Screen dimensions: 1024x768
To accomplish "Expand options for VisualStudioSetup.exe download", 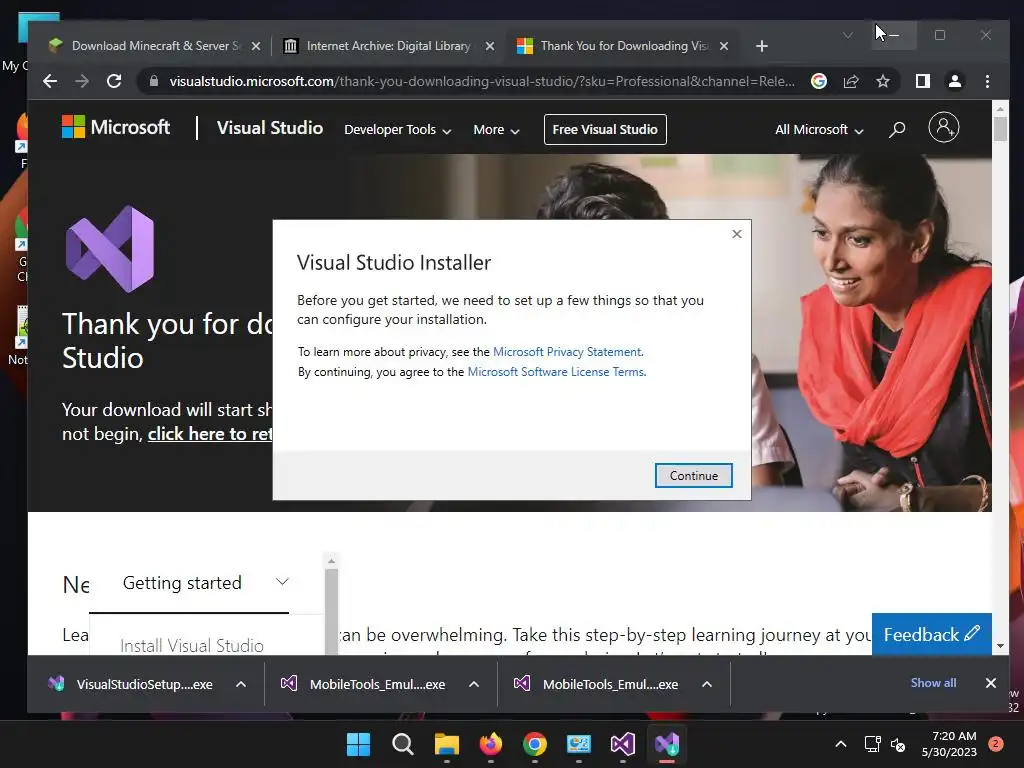I will pos(241,684).
